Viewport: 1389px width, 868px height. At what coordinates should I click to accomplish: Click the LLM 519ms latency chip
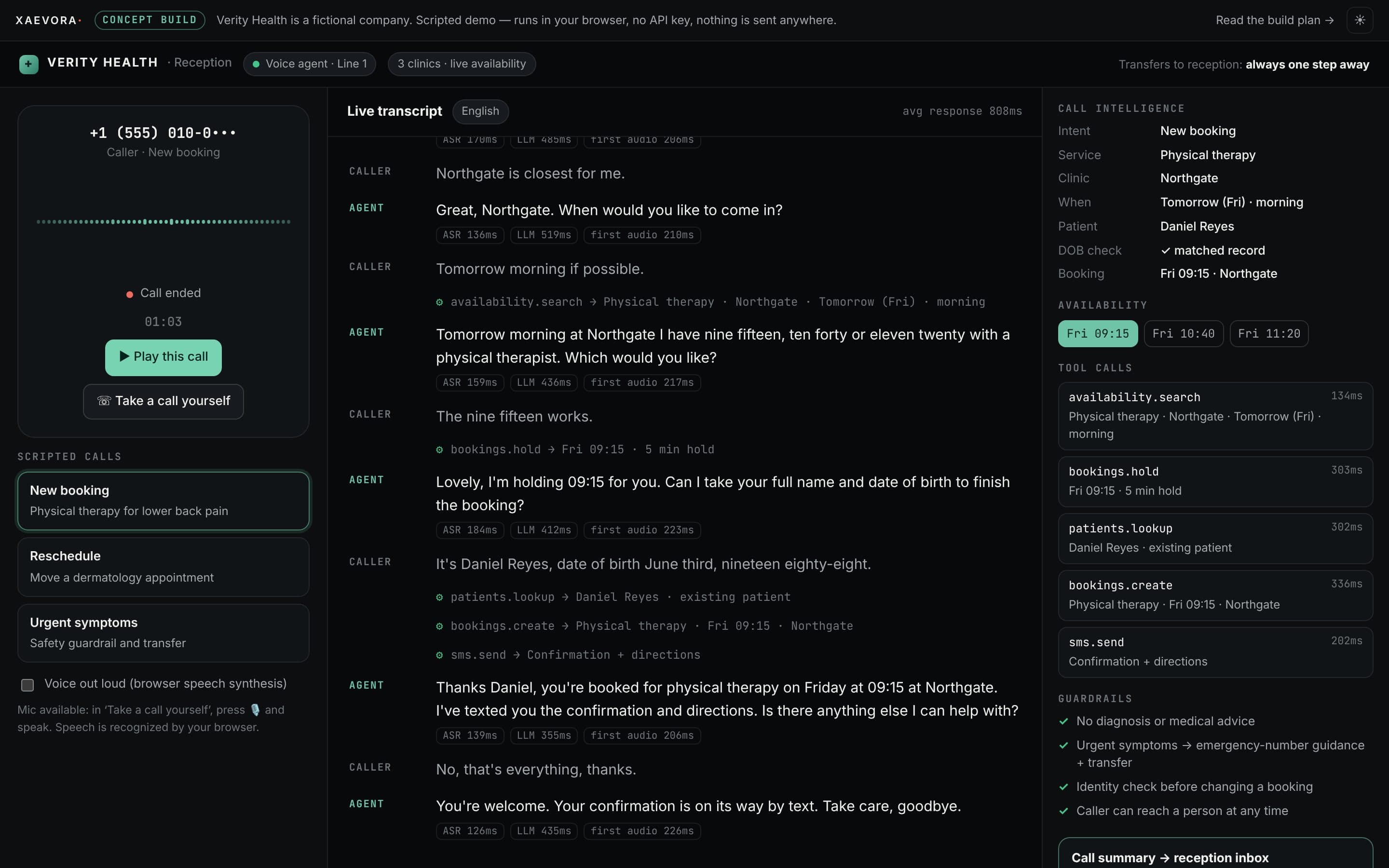click(544, 235)
